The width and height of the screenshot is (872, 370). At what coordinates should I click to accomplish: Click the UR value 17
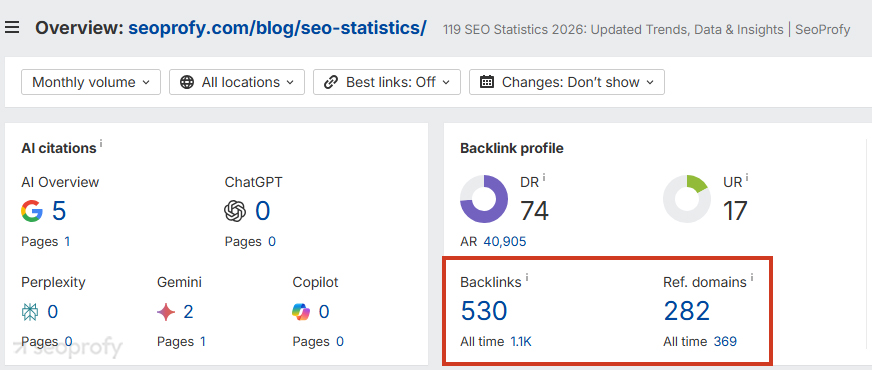pyautogui.click(x=735, y=211)
